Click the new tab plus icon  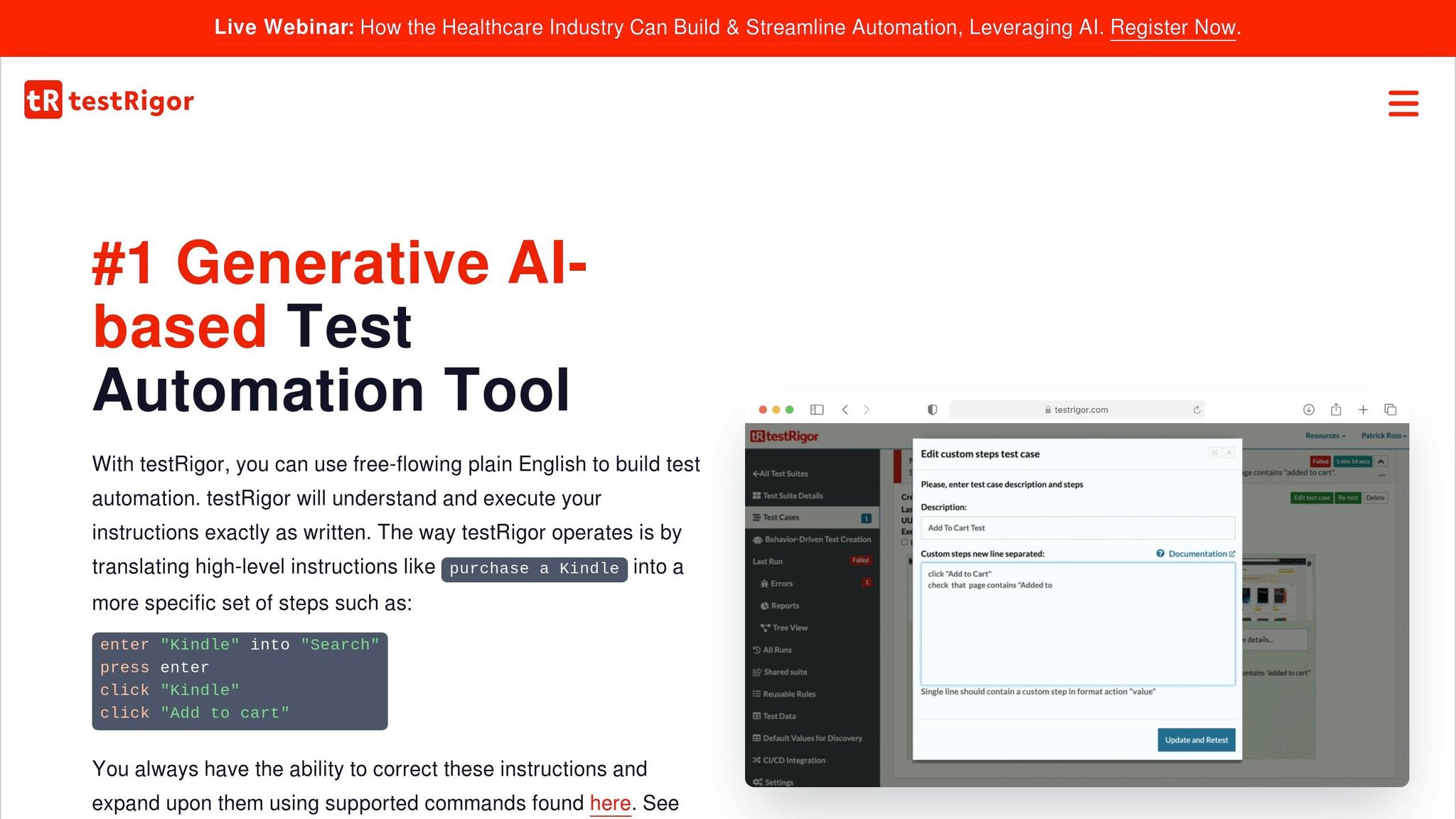tap(1363, 409)
